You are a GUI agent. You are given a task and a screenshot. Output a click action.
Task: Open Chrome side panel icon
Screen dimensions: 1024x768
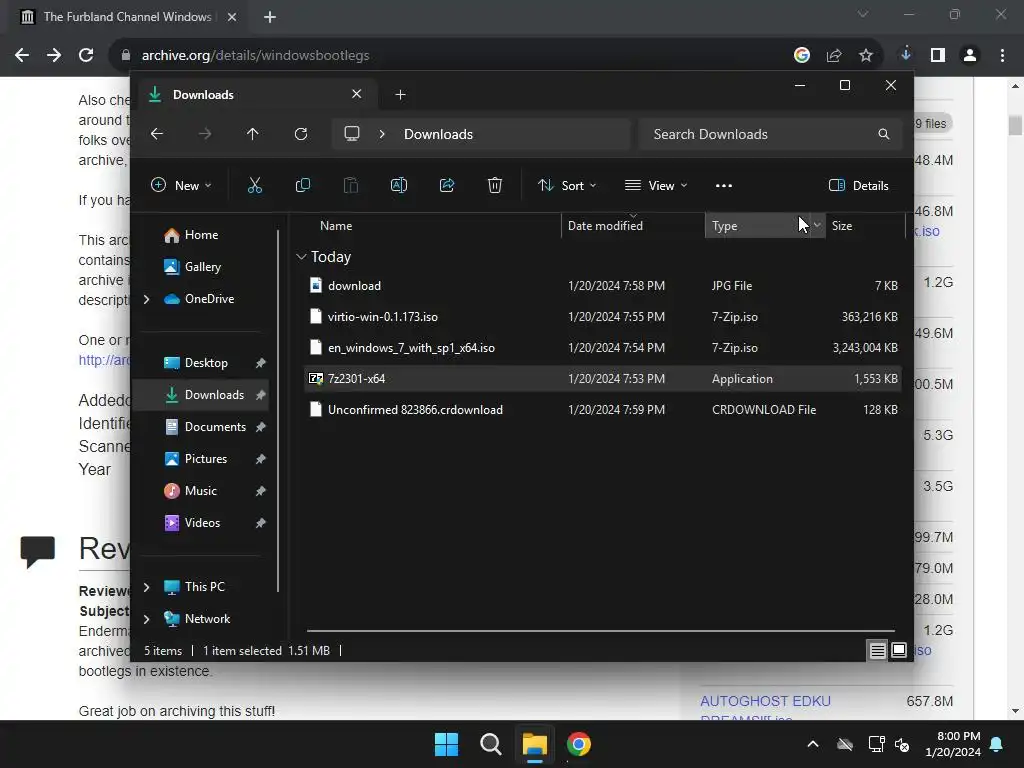pyautogui.click(x=938, y=56)
